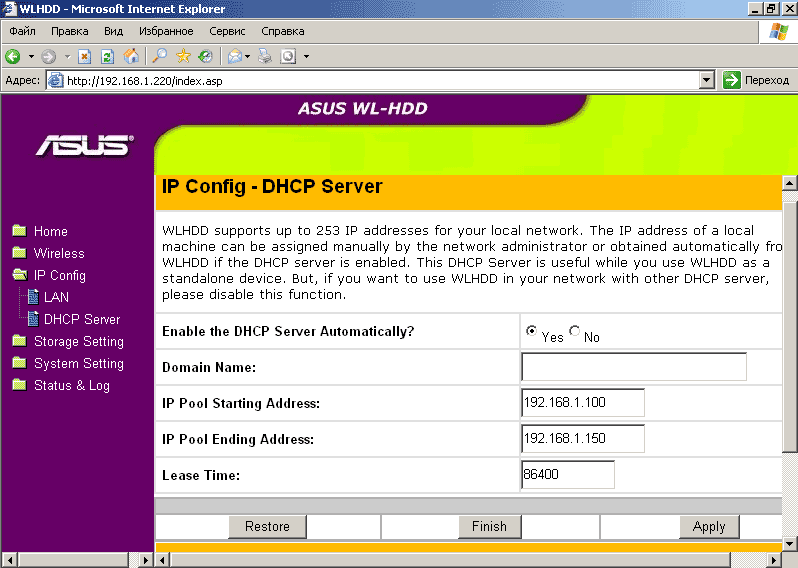This screenshot has height=568, width=798.
Task: Expand the Mail icon dropdown arrow
Action: tap(247, 56)
